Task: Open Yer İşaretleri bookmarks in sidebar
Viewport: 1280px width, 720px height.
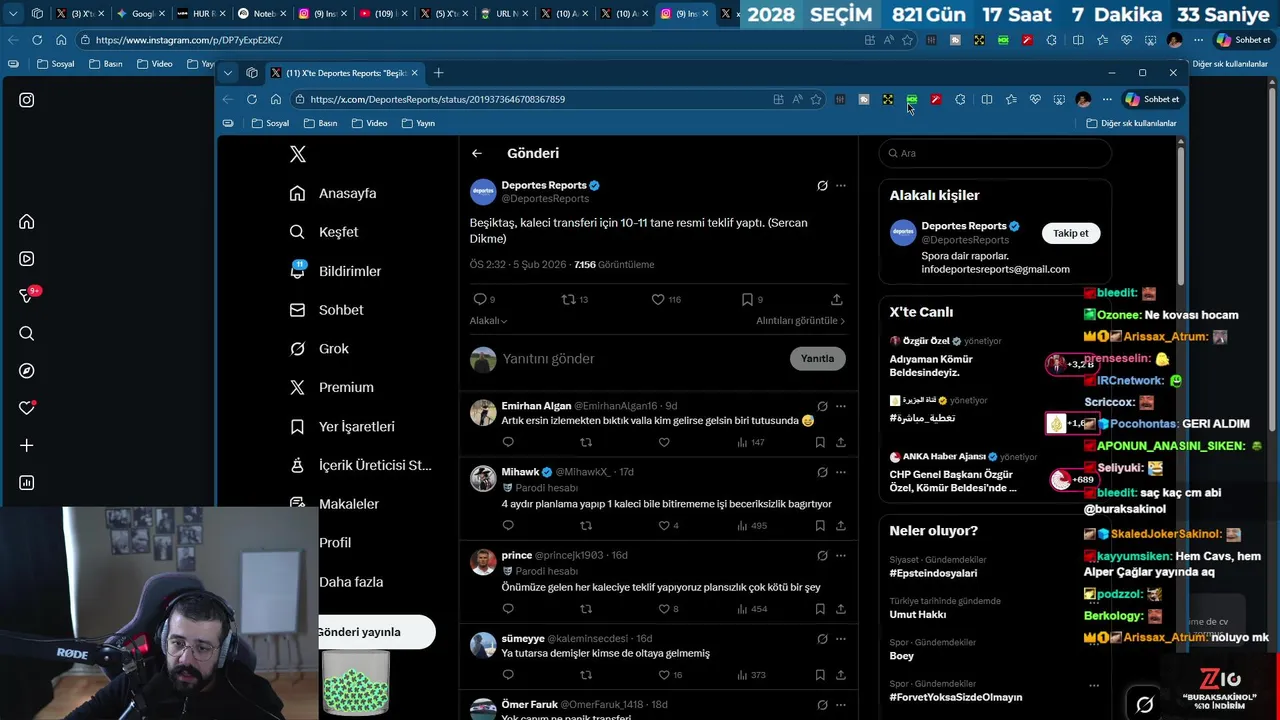Action: pos(342,426)
